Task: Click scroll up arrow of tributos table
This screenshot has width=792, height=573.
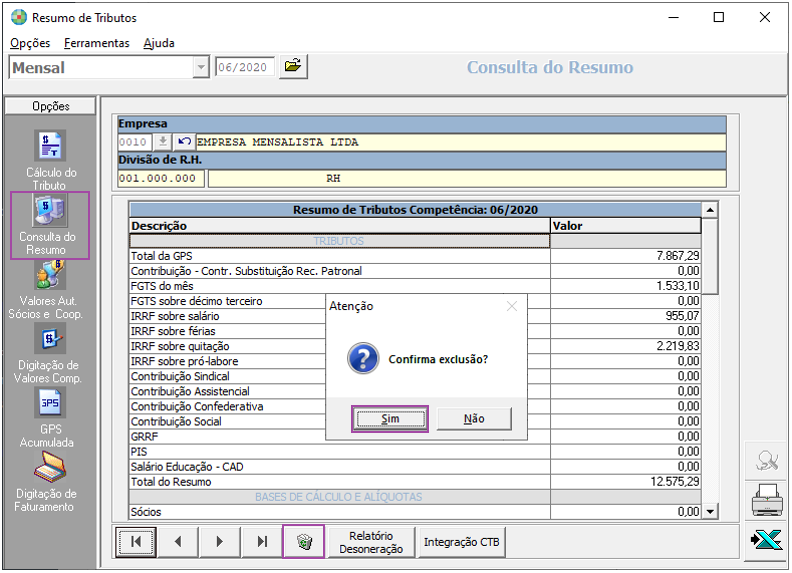Action: click(x=710, y=210)
